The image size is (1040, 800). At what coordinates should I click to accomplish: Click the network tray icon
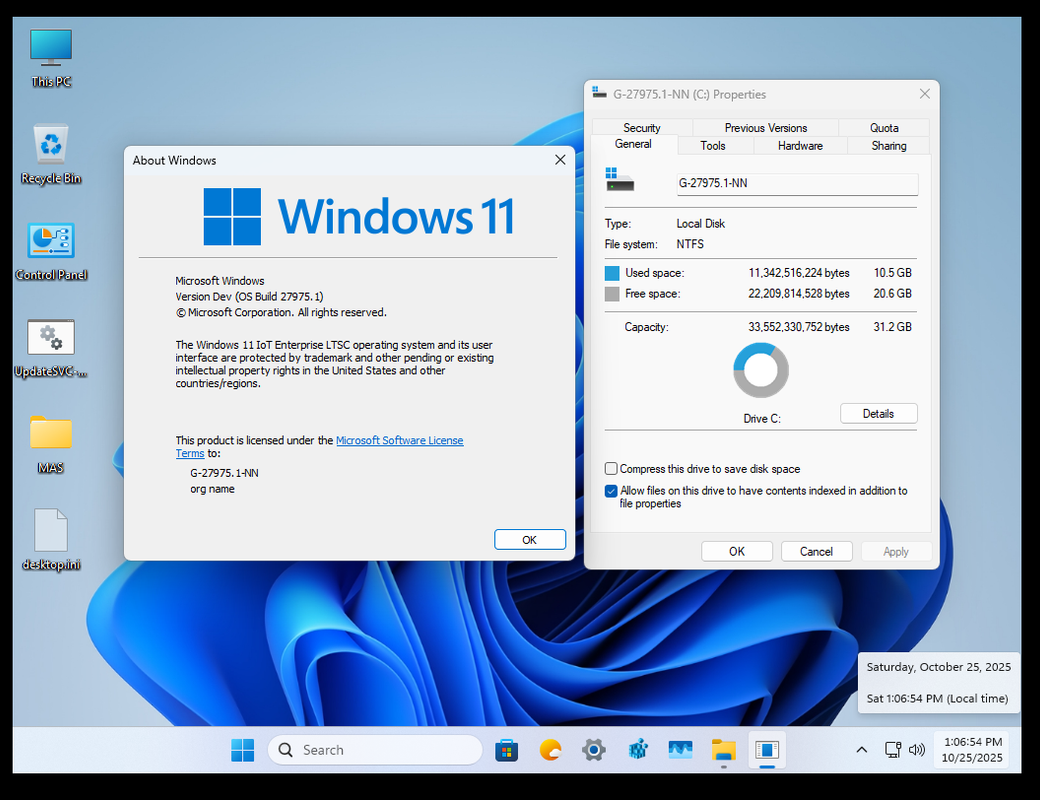pyautogui.click(x=893, y=750)
